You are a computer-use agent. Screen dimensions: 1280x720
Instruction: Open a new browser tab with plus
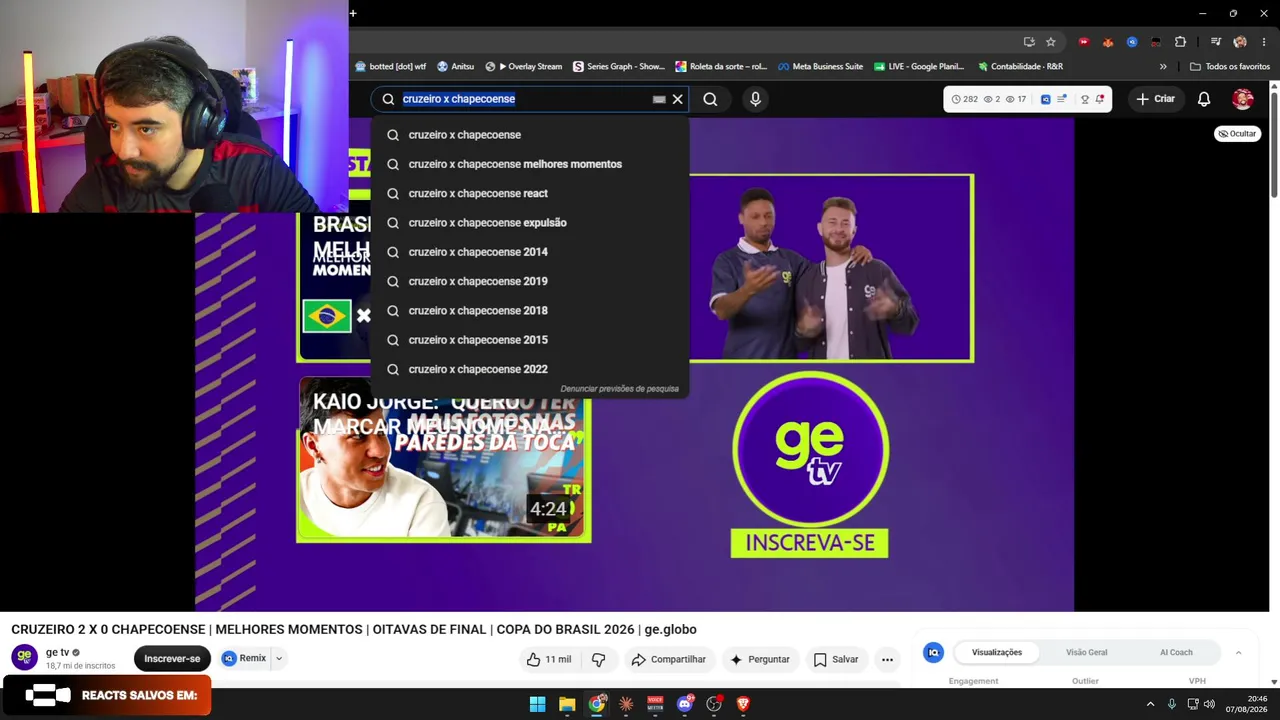coord(353,13)
